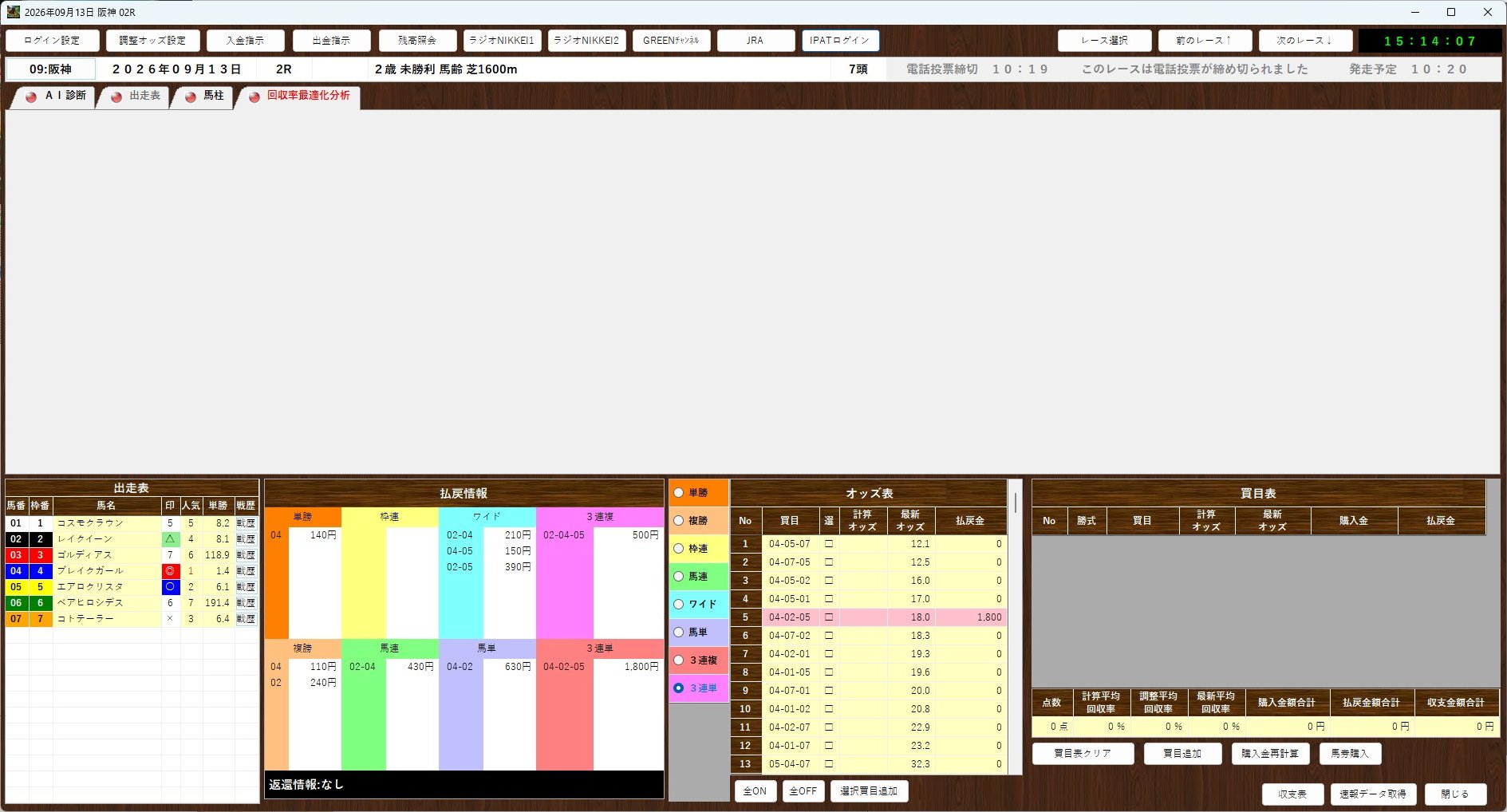Click the 買目表クリア button
The height and width of the screenshot is (812, 1507).
1083,754
